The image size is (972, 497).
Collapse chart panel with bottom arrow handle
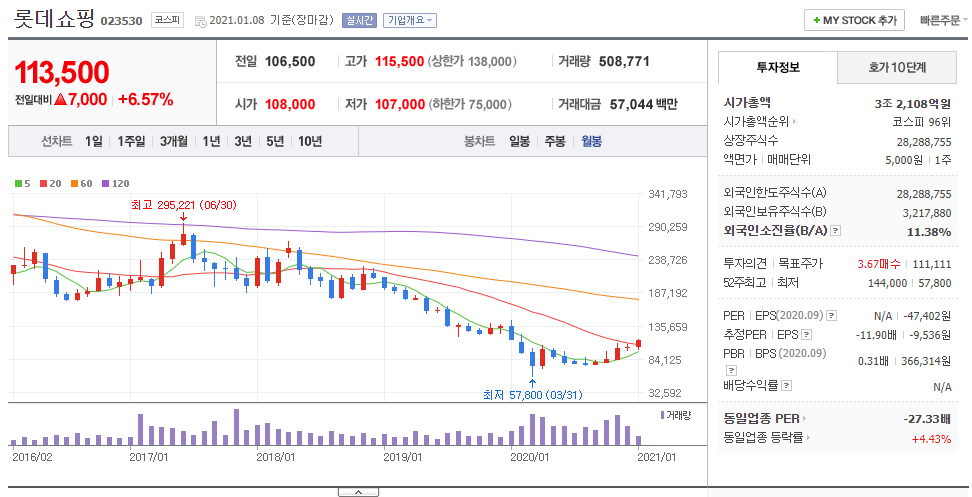pos(358,492)
